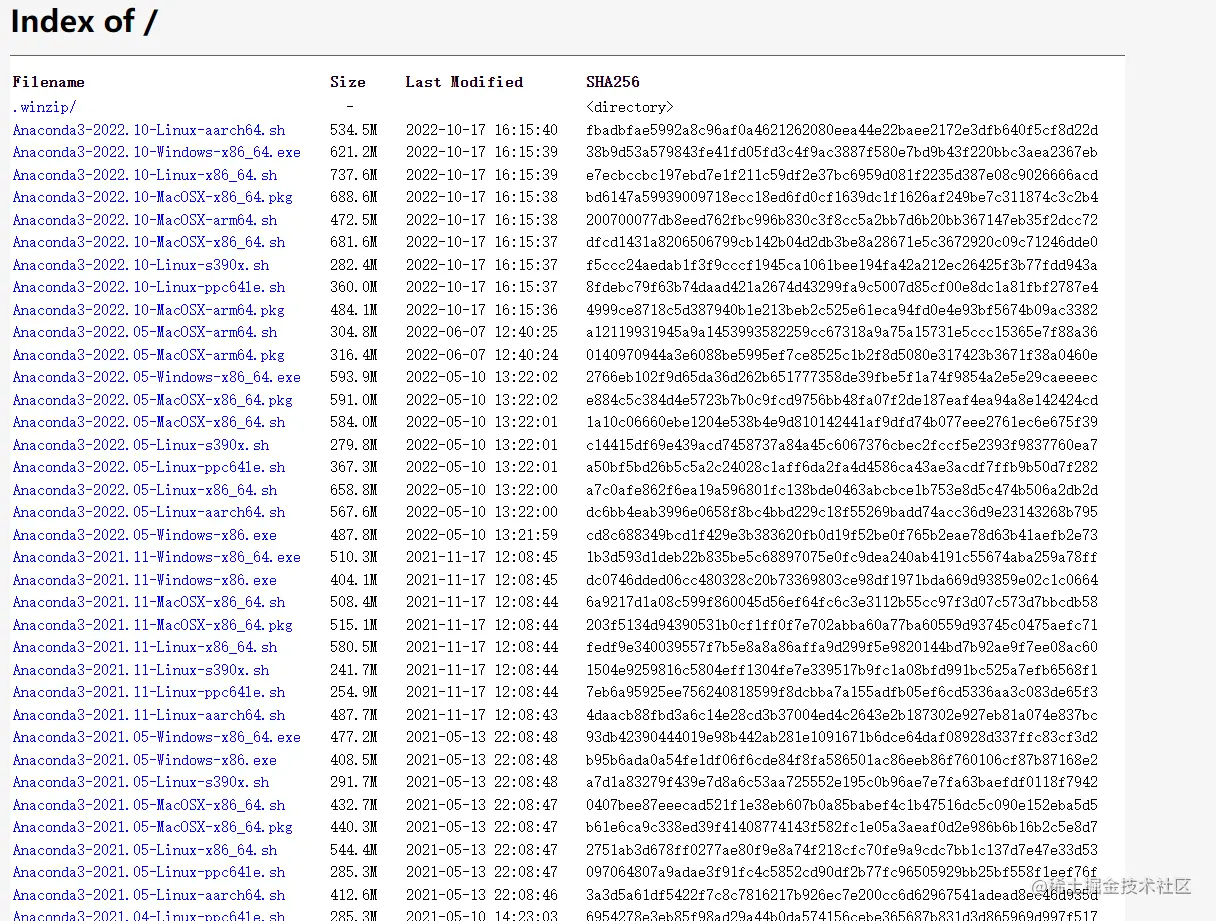Download Anaconda3-2022.10-MacOSX-x86_64.pkg
The image size is (1216, 921).
click(153, 197)
